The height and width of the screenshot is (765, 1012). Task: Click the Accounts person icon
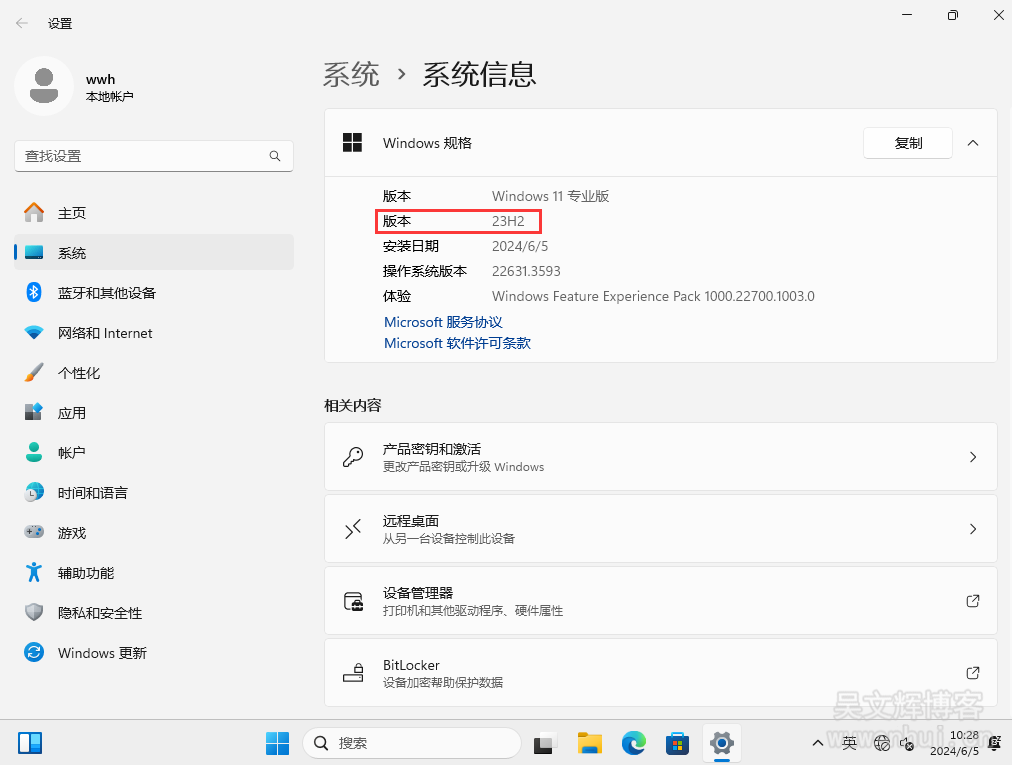click(34, 453)
